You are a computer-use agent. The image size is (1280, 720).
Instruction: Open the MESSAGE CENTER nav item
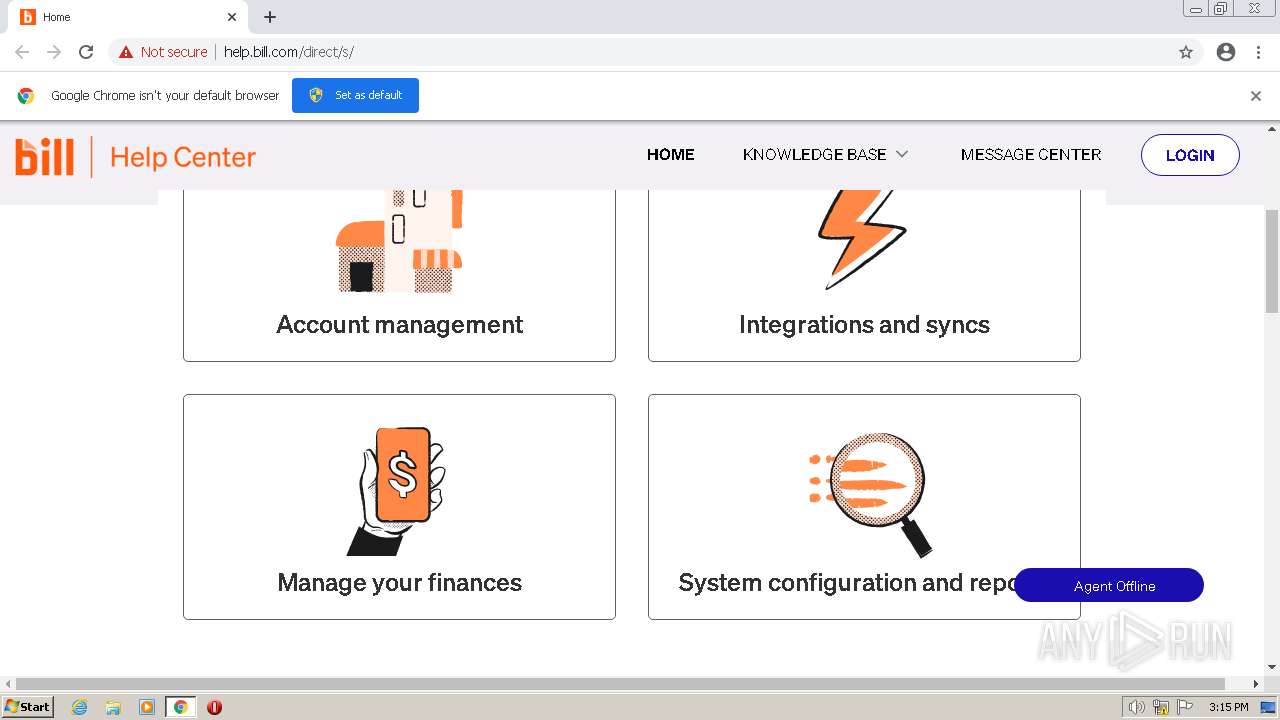pos(1031,154)
